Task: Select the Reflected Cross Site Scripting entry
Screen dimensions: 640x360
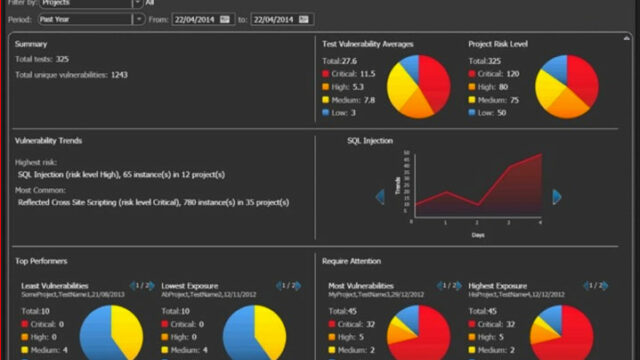Action: tap(153, 202)
